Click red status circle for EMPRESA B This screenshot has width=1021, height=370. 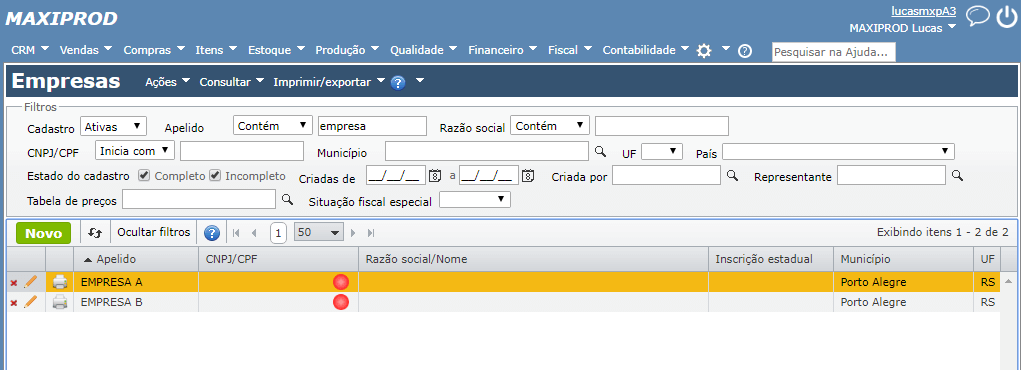click(341, 302)
